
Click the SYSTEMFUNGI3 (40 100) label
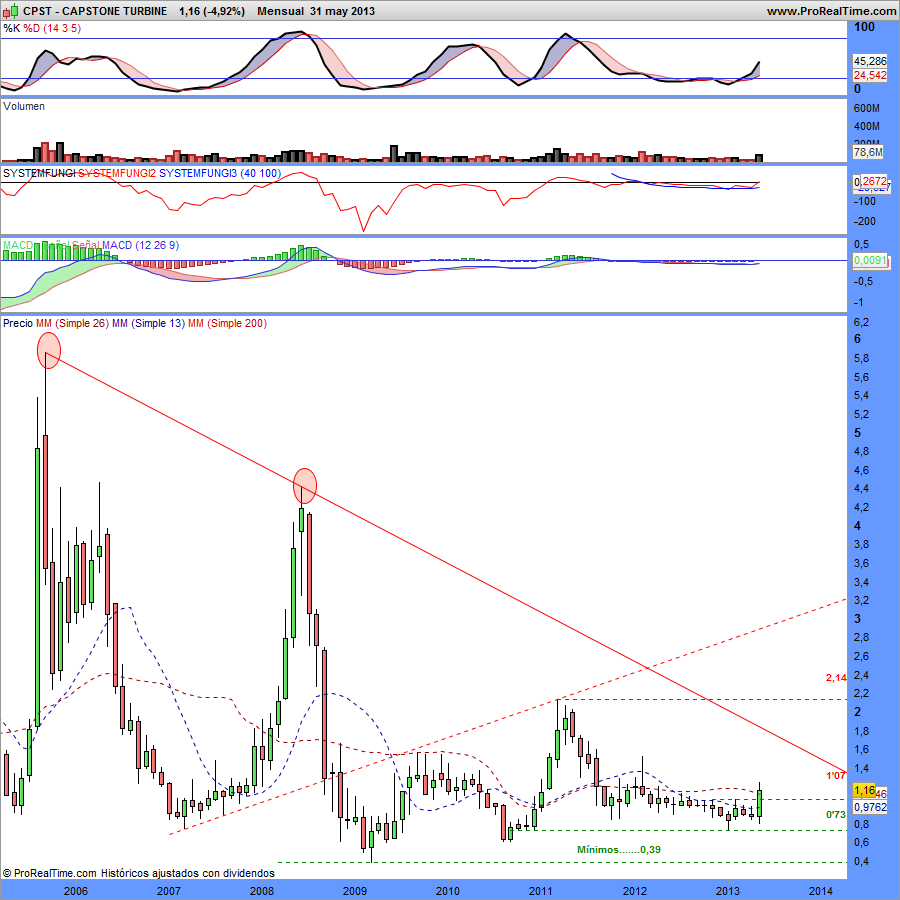tap(220, 173)
